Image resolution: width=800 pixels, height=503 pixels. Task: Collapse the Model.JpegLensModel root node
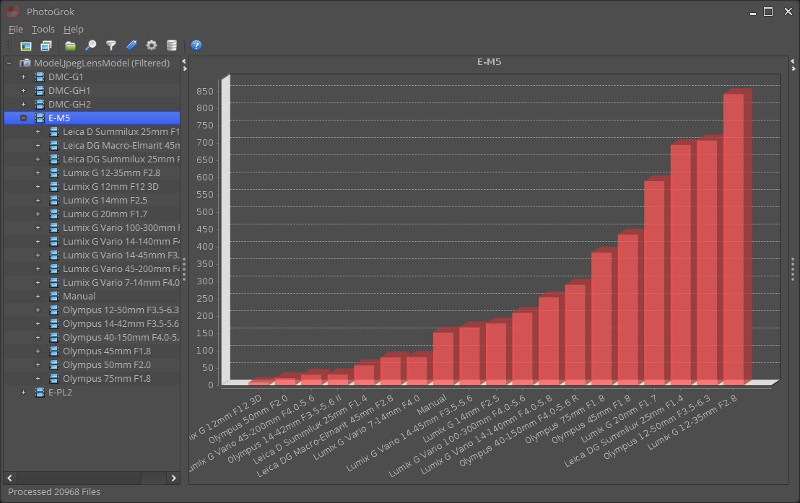click(x=9, y=64)
